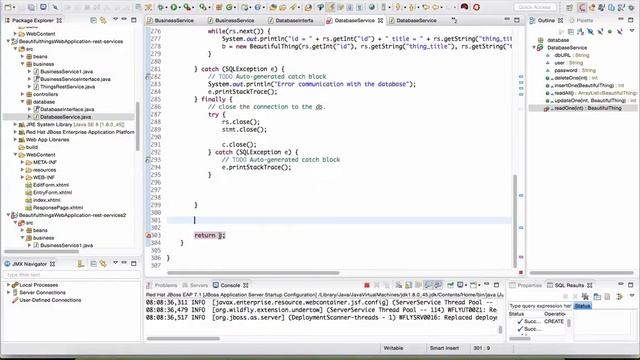640x360 pixels.
Task: Open DatabaseInterface.java in Package Explorer
Action: pyautogui.click(x=67, y=109)
